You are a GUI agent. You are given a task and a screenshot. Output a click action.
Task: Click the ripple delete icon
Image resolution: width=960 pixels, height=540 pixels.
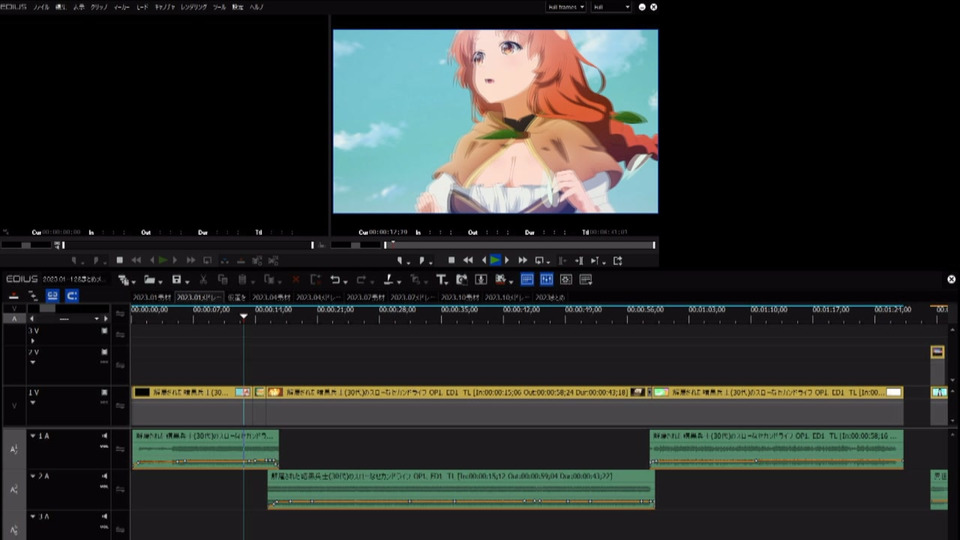pos(316,280)
